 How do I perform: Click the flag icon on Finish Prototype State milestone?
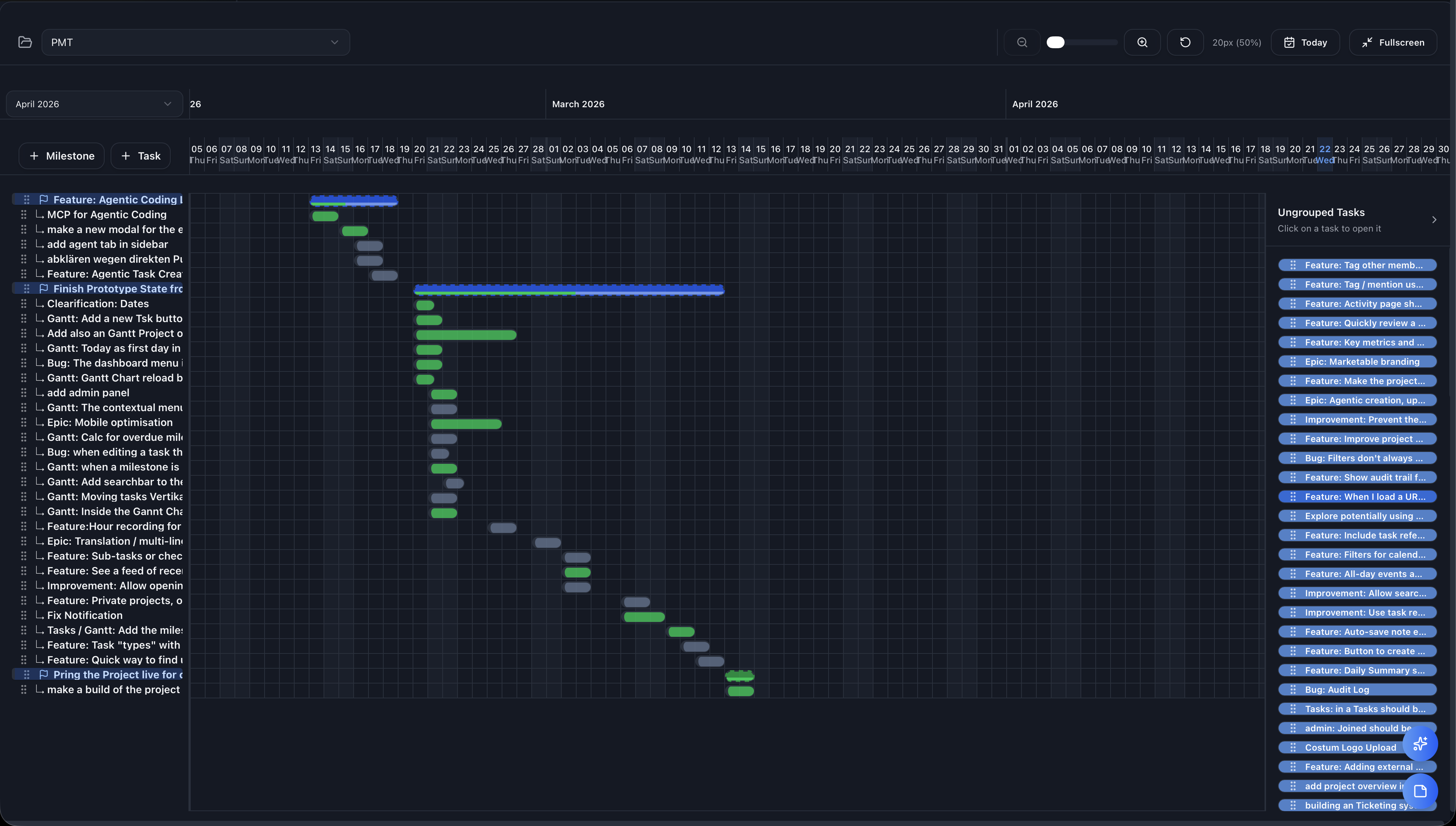tap(44, 288)
